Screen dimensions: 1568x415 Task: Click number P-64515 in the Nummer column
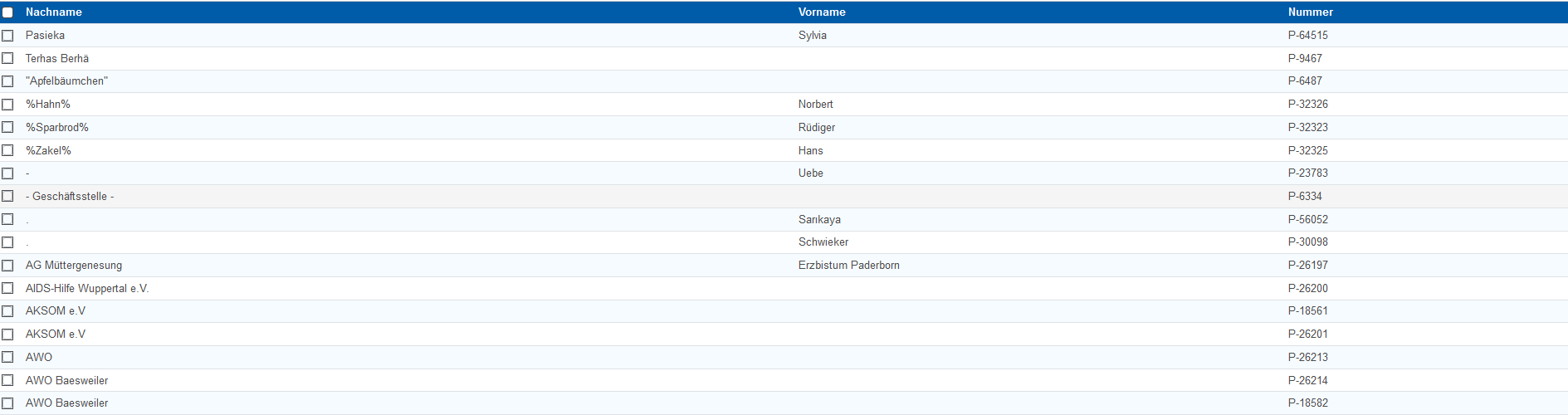pyautogui.click(x=1307, y=36)
